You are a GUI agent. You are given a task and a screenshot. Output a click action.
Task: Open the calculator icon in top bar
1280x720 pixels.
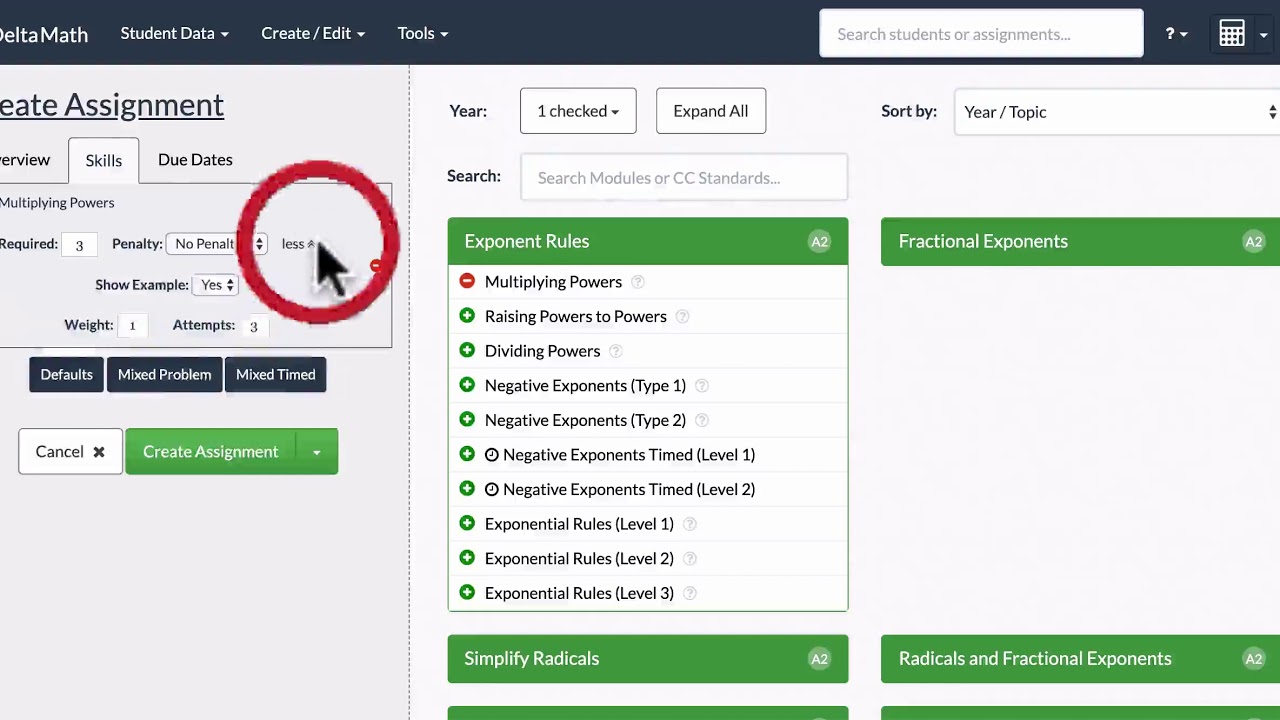pyautogui.click(x=1232, y=34)
